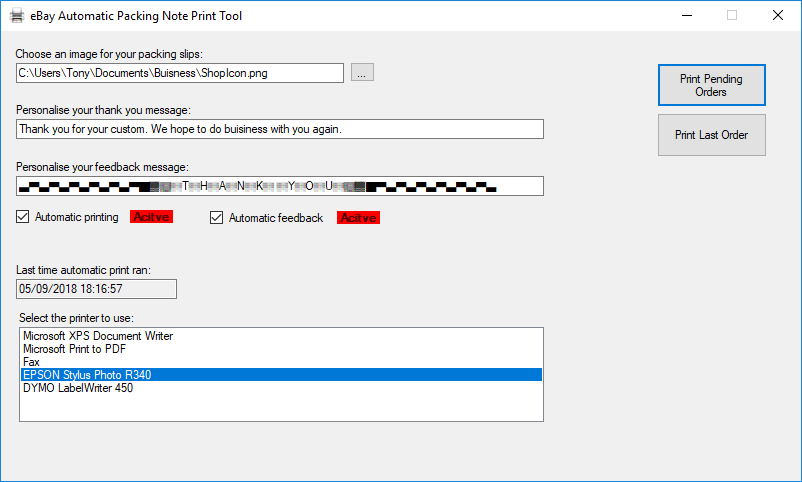Minimize the eBay Packing Note window
This screenshot has height=482, width=802.
(687, 15)
